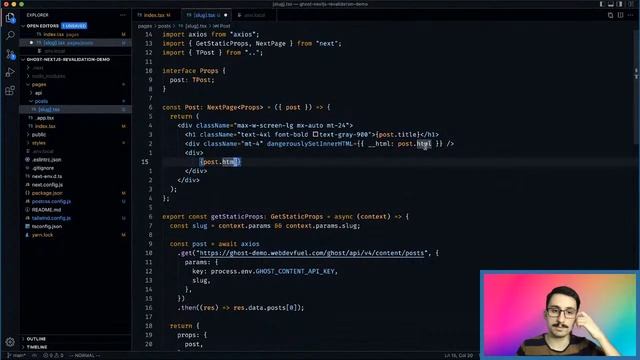This screenshot has height=360, width=640.
Task: Toggle the primary sidebar layout icon in title bar
Action: tap(602, 4)
